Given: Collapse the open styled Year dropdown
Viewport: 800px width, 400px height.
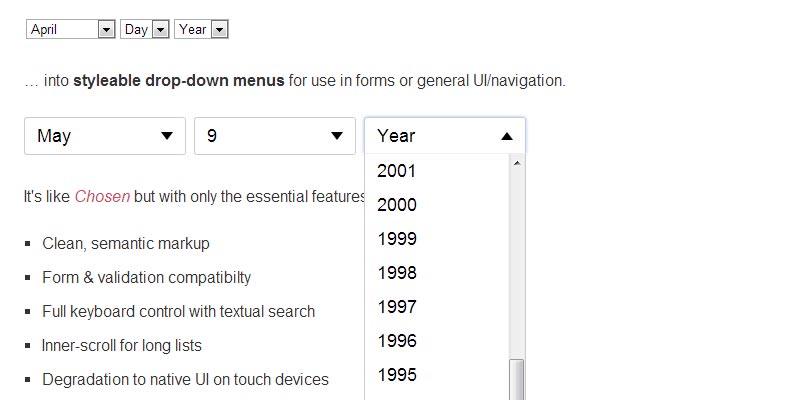Looking at the screenshot, I should [x=444, y=136].
